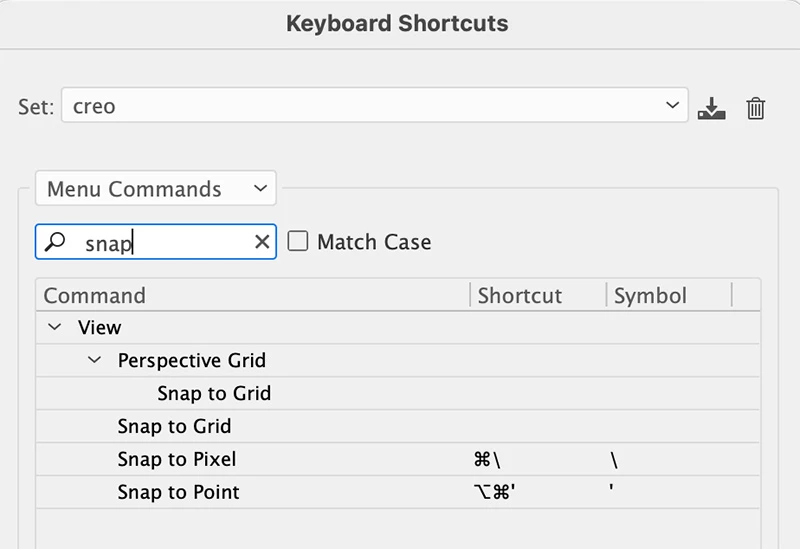Click the Snap to Point symbol cell

pyautogui.click(x=612, y=492)
